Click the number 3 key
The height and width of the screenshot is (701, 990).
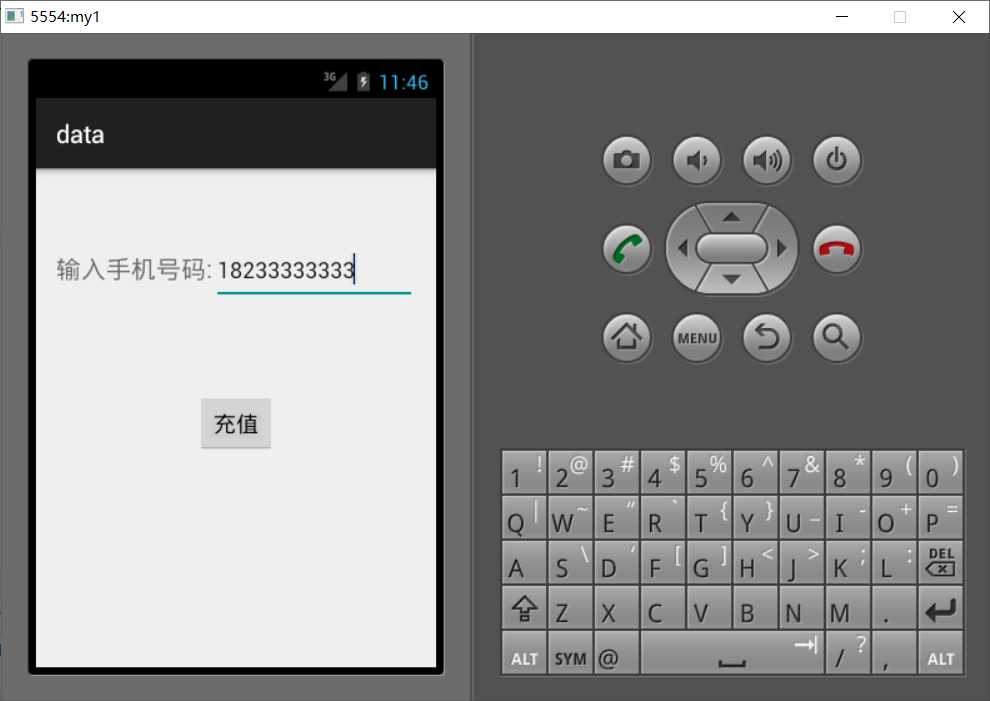[x=616, y=472]
